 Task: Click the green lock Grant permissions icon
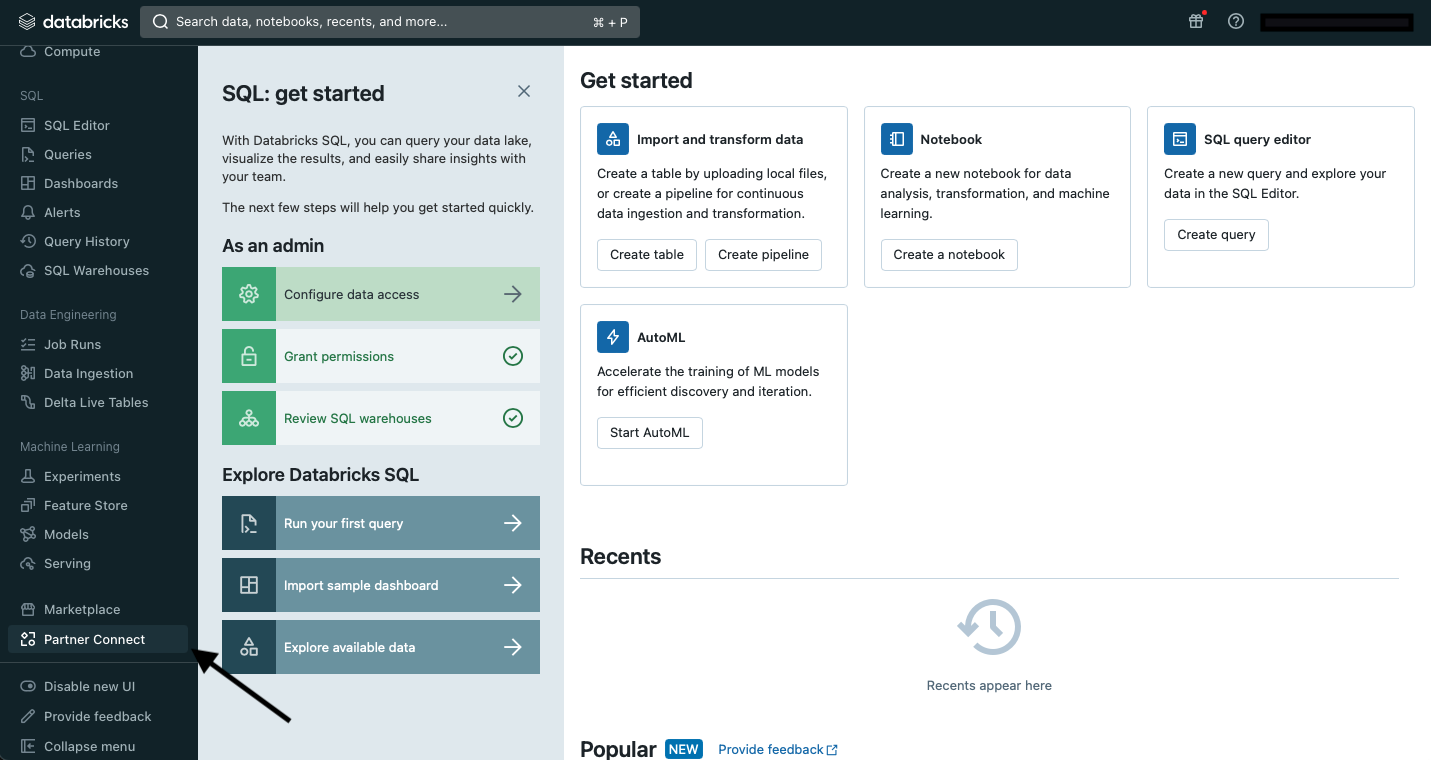point(249,356)
